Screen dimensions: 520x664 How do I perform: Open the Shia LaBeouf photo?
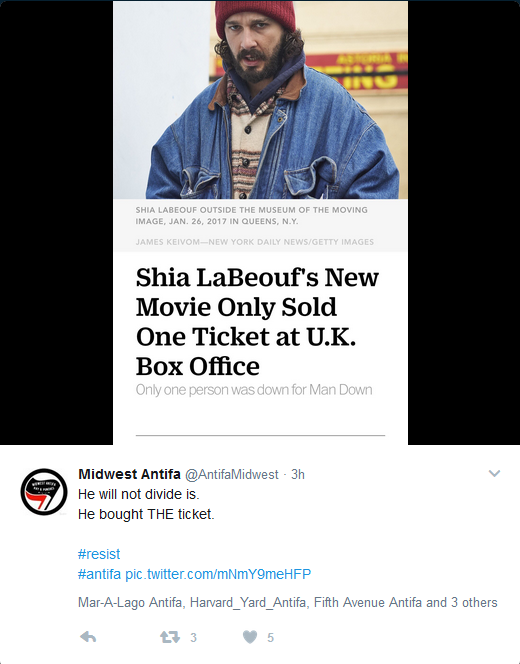(x=260, y=100)
